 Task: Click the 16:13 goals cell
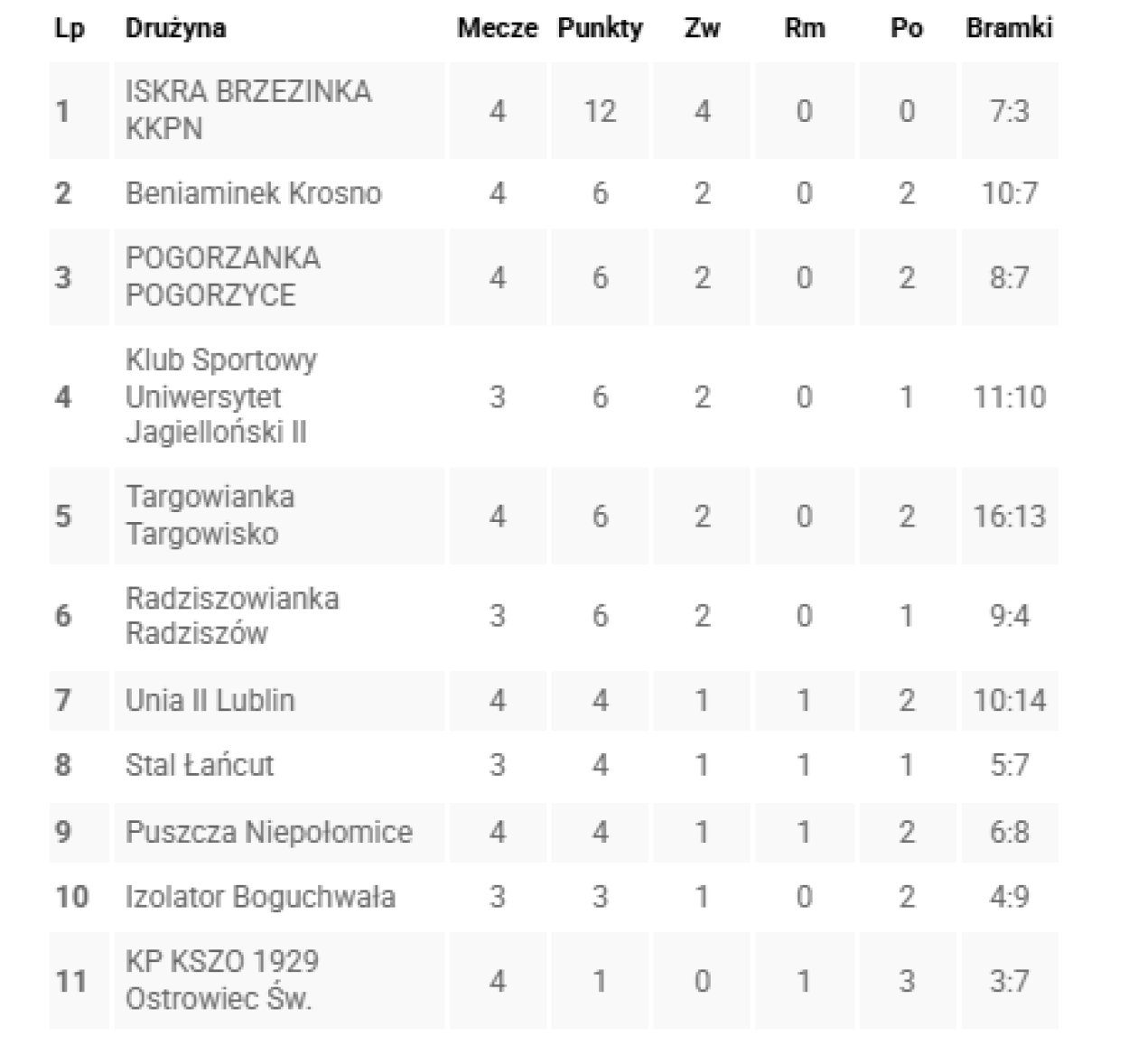coord(1009,516)
